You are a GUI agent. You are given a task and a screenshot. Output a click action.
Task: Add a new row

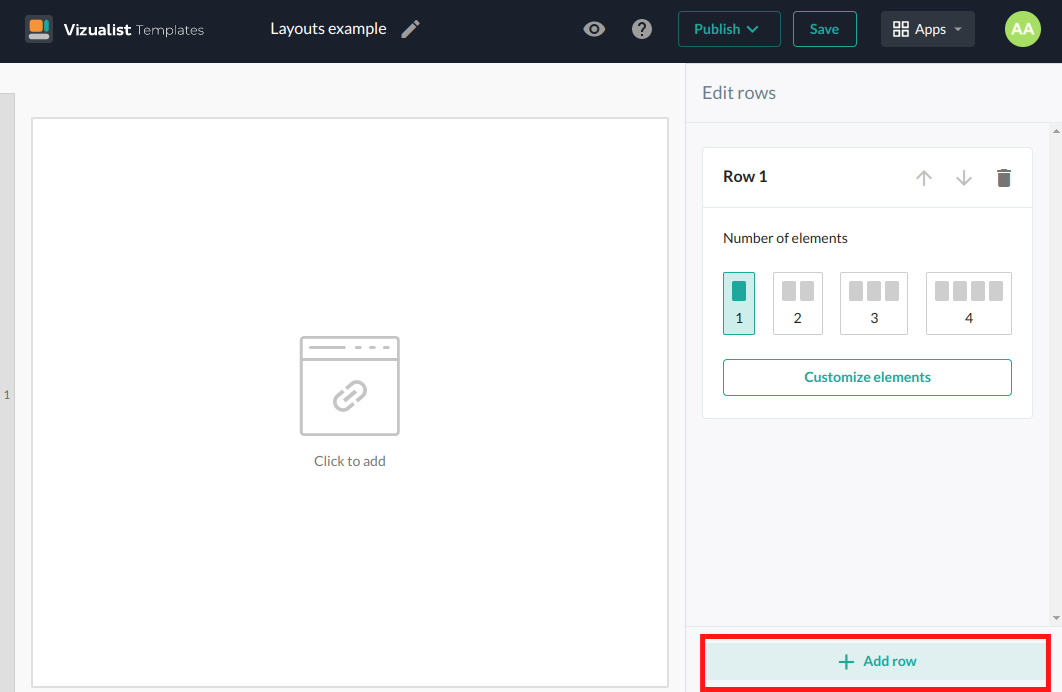[x=876, y=661]
